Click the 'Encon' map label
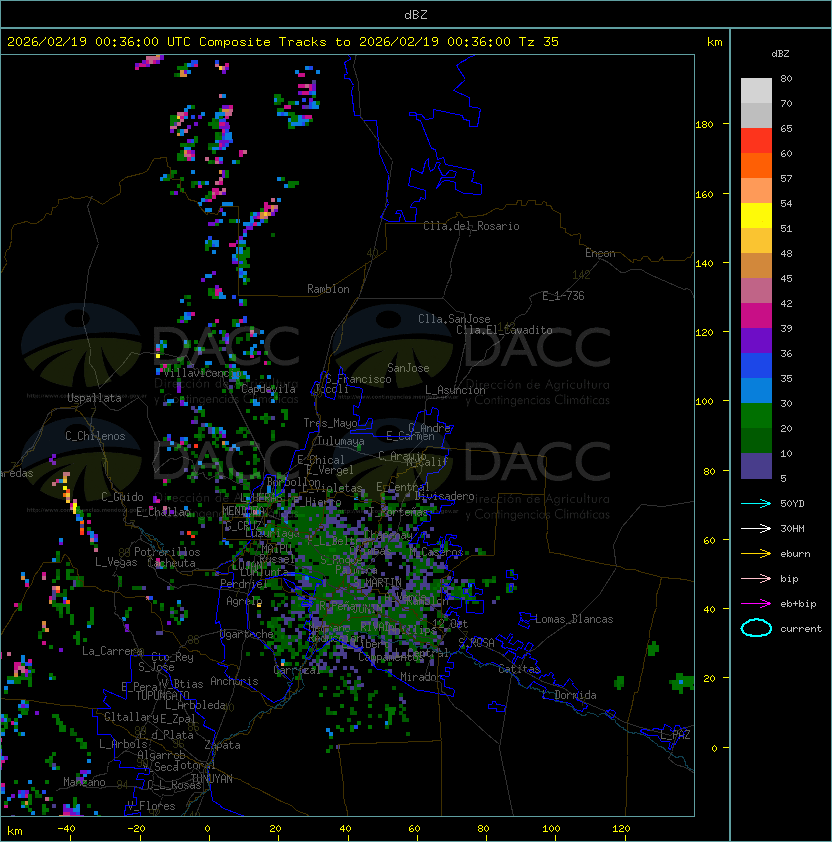Viewport: 832px width, 842px height. (x=600, y=253)
